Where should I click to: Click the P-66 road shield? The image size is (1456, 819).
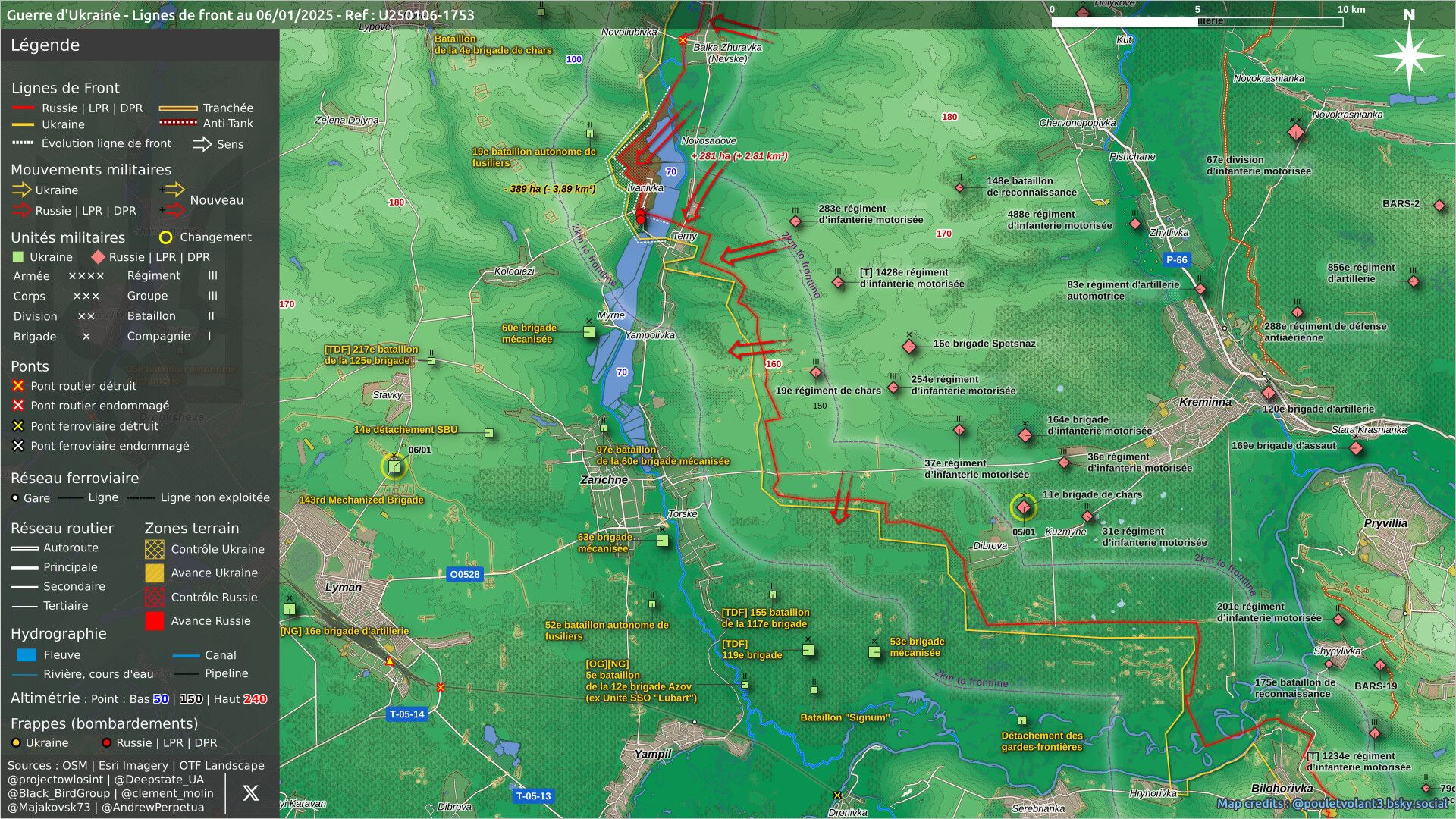1176,259
